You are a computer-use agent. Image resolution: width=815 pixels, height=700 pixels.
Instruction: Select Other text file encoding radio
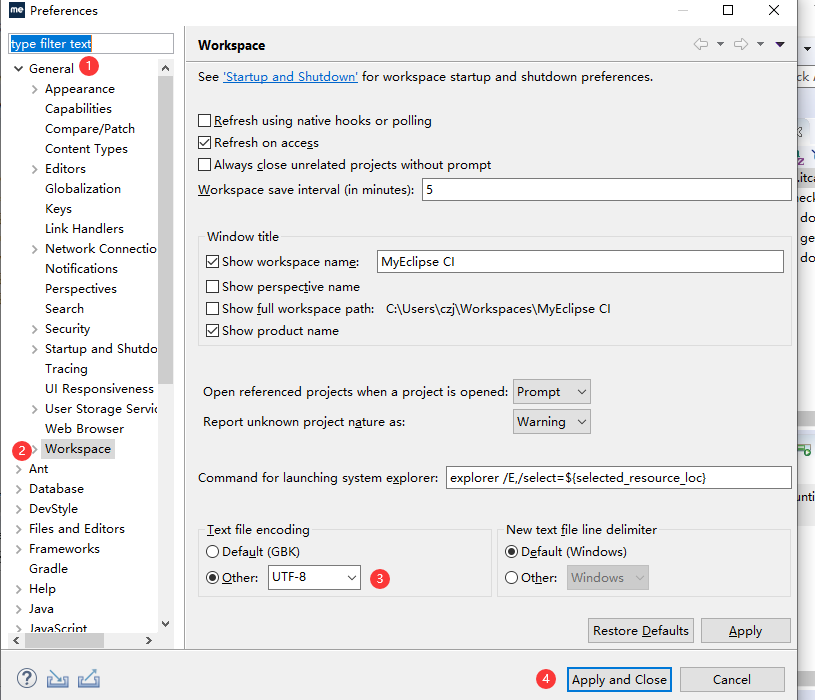point(212,577)
